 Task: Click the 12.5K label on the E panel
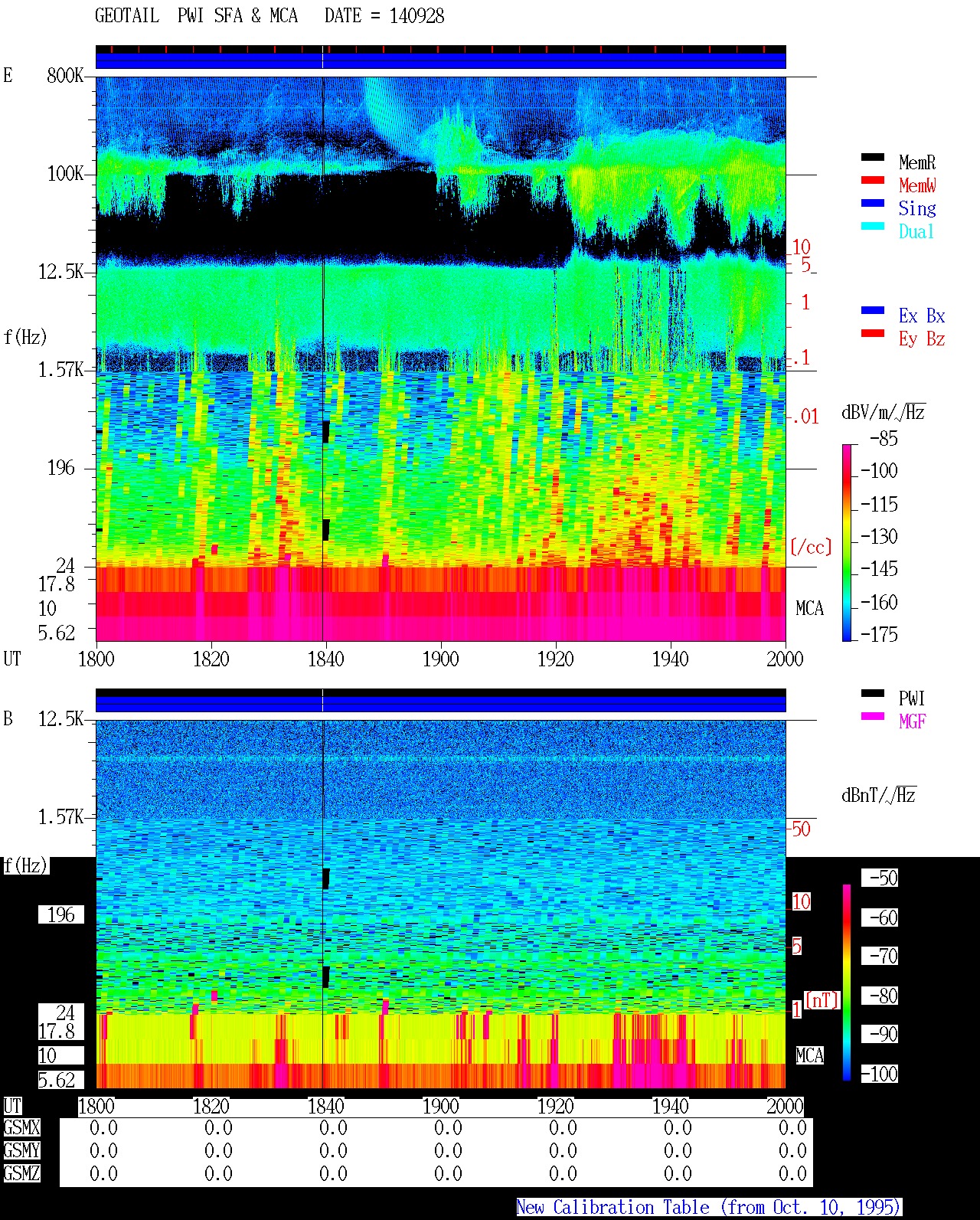[x=61, y=271]
